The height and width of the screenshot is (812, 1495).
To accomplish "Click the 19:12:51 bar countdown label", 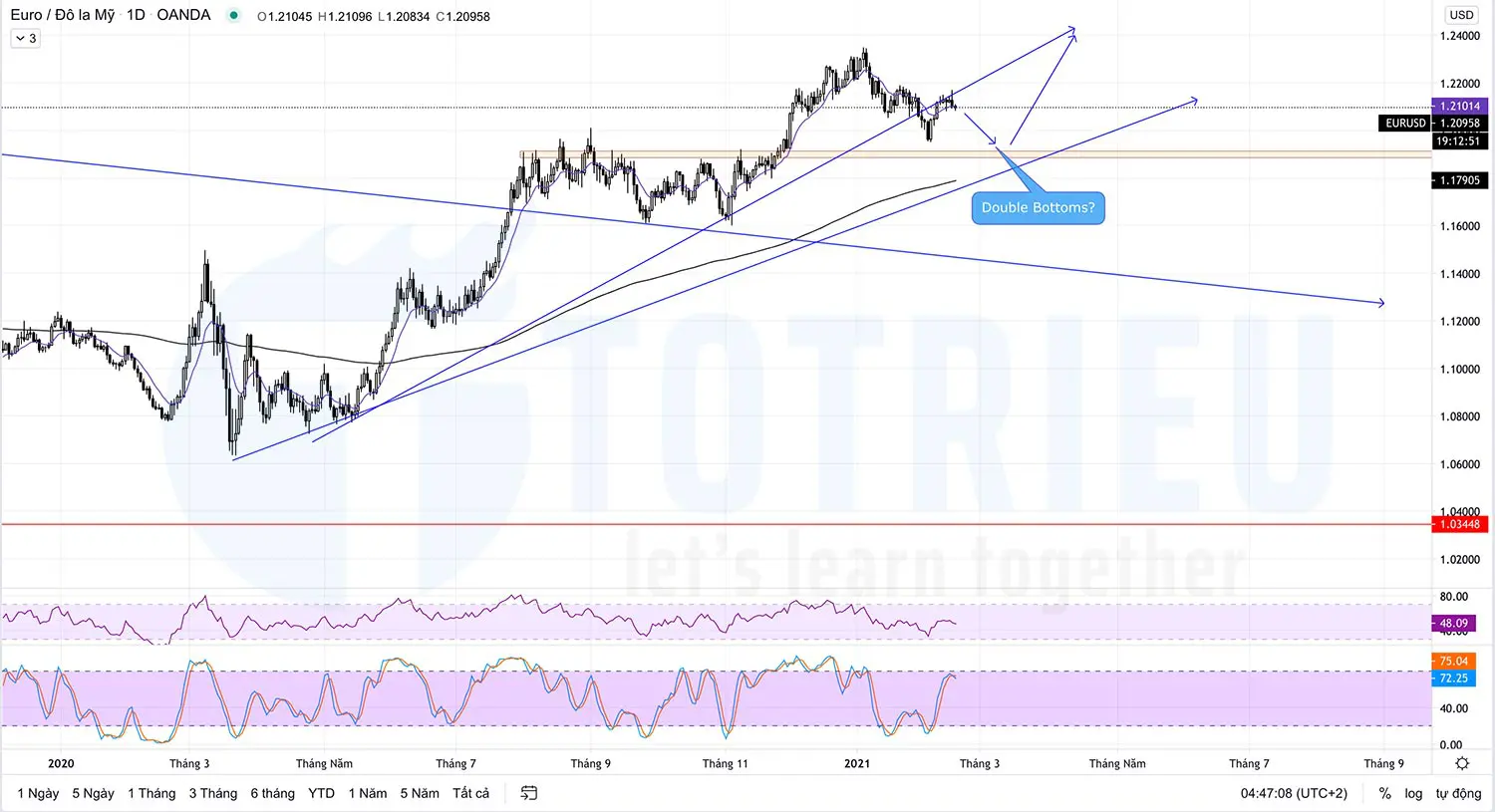I will (1459, 141).
